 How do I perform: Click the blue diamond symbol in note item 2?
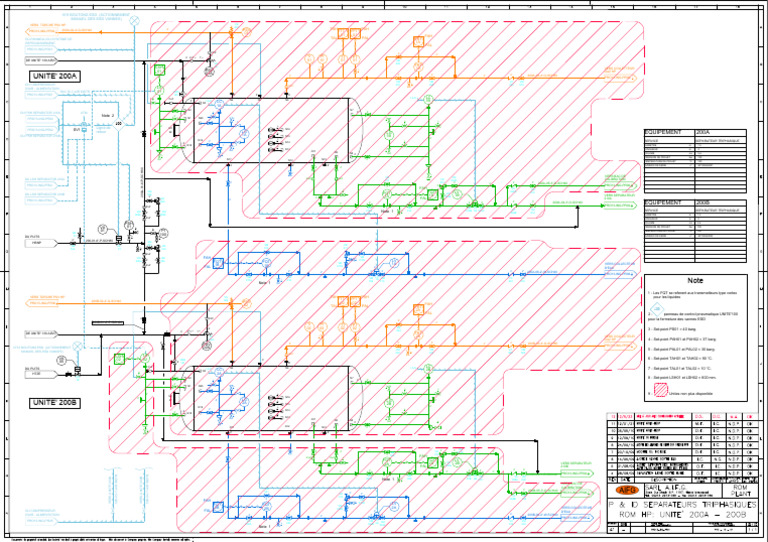[656, 308]
